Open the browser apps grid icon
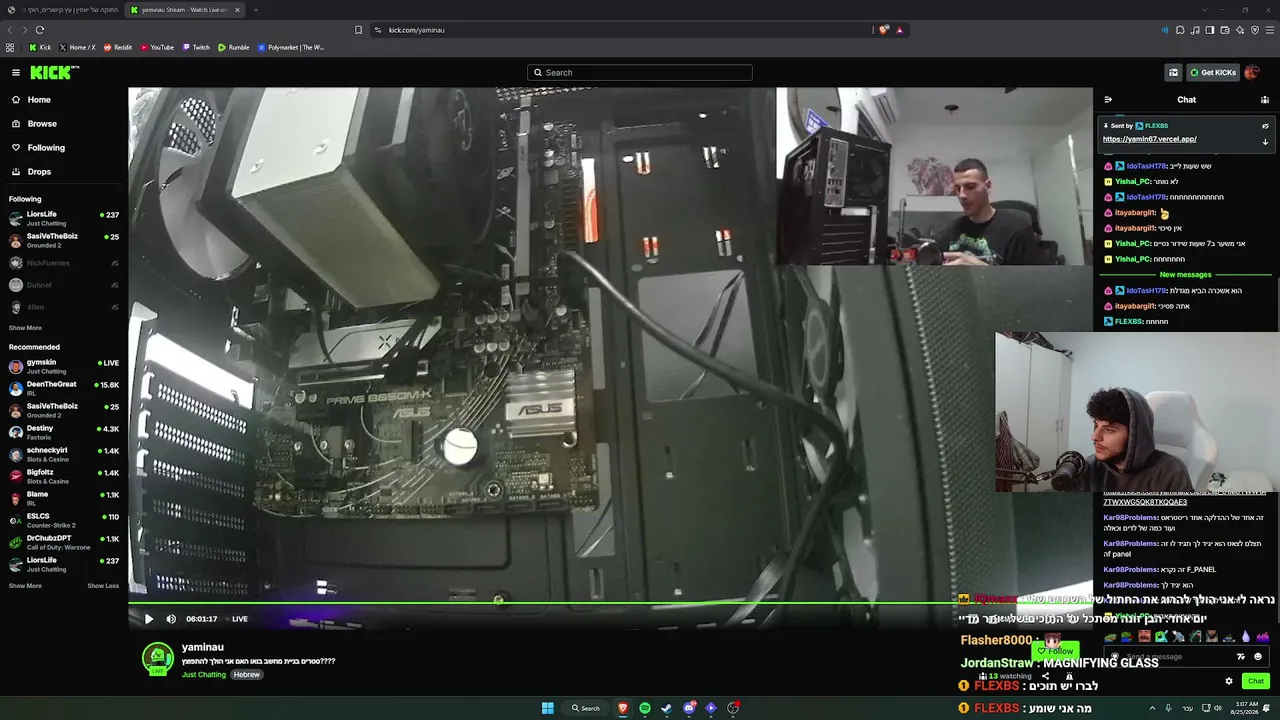This screenshot has height=720, width=1280. click(10, 47)
